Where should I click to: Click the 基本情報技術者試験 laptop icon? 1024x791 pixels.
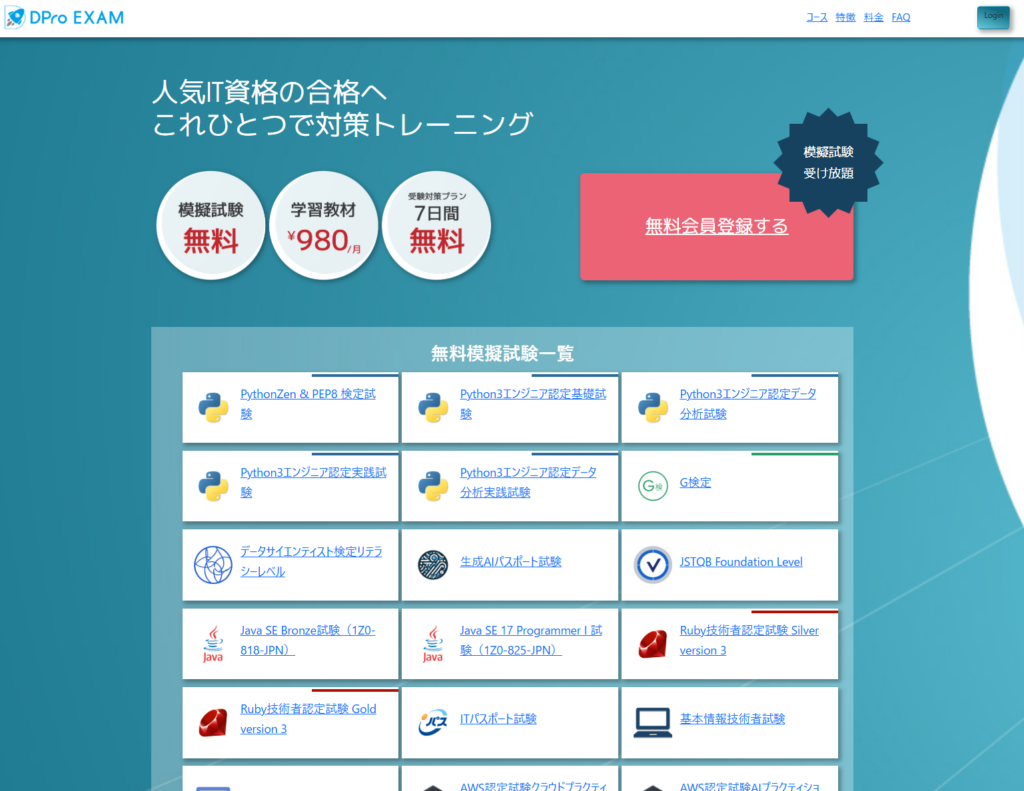click(x=652, y=722)
